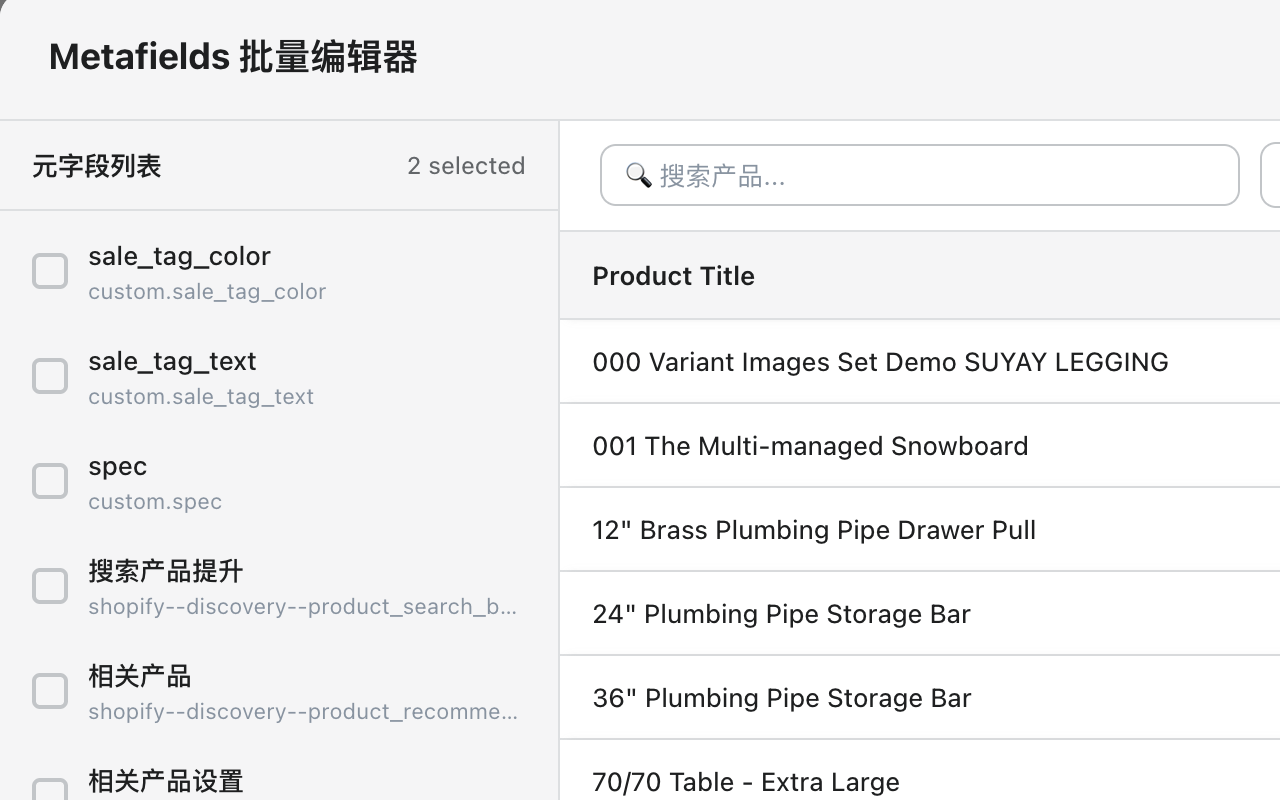Click the Metafields 批量编辑器 page title
Image resolution: width=1280 pixels, height=800 pixels.
tap(233, 57)
